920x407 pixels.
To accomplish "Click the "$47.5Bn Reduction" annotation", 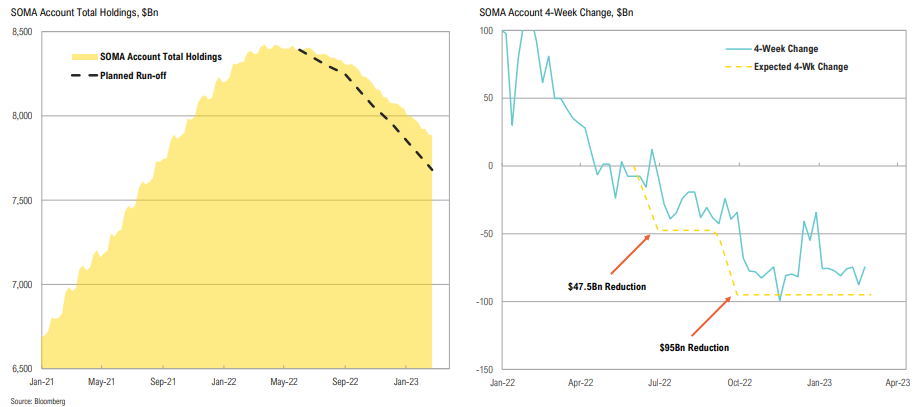I will click(x=607, y=287).
